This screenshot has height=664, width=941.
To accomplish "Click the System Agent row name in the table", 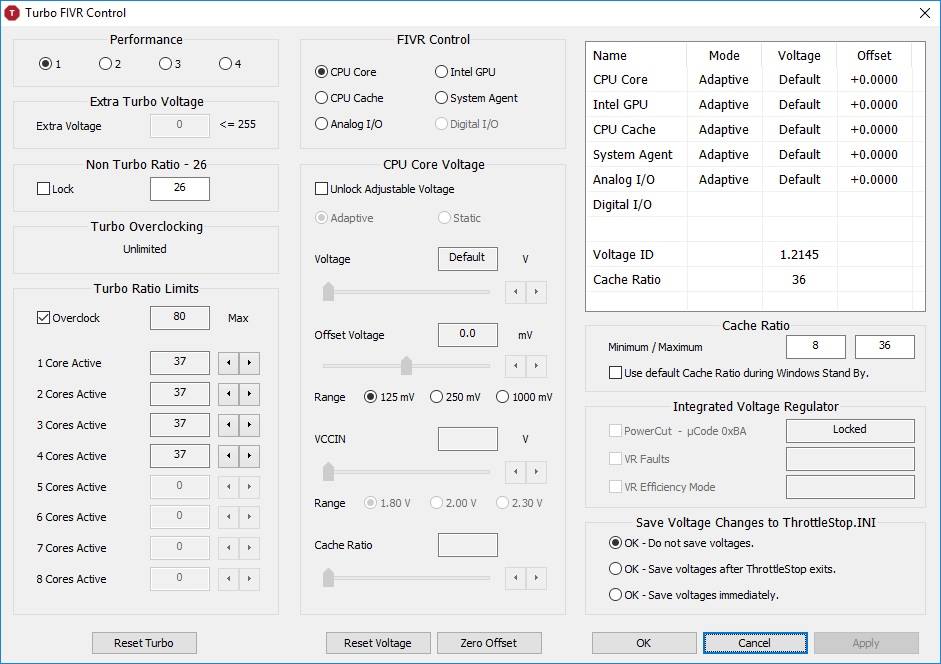I will pyautogui.click(x=633, y=155).
